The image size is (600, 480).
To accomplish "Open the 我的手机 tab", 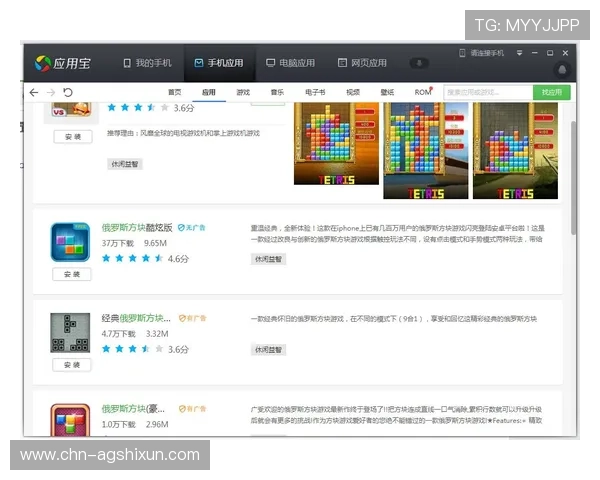I will coord(147,63).
